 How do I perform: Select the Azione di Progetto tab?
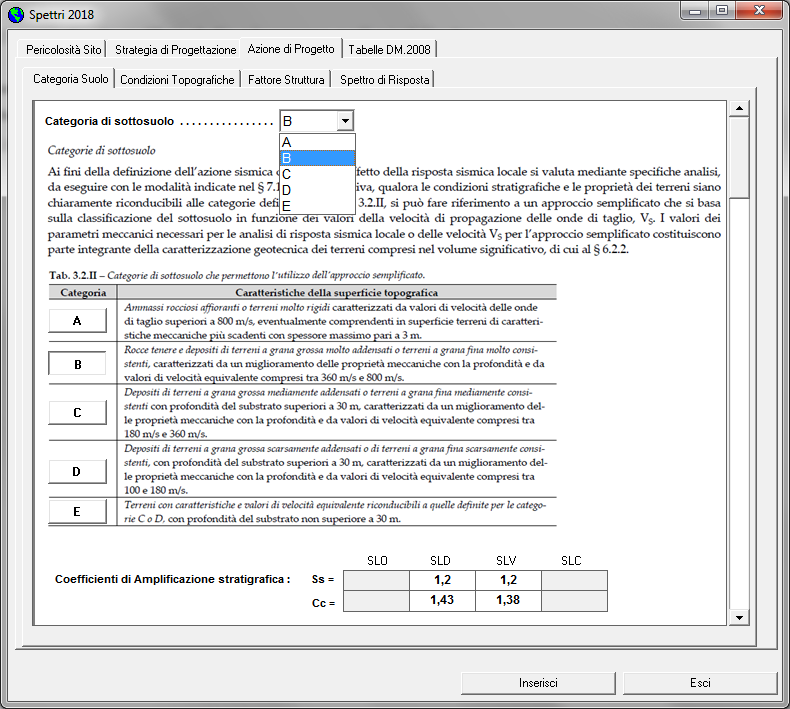[x=291, y=49]
